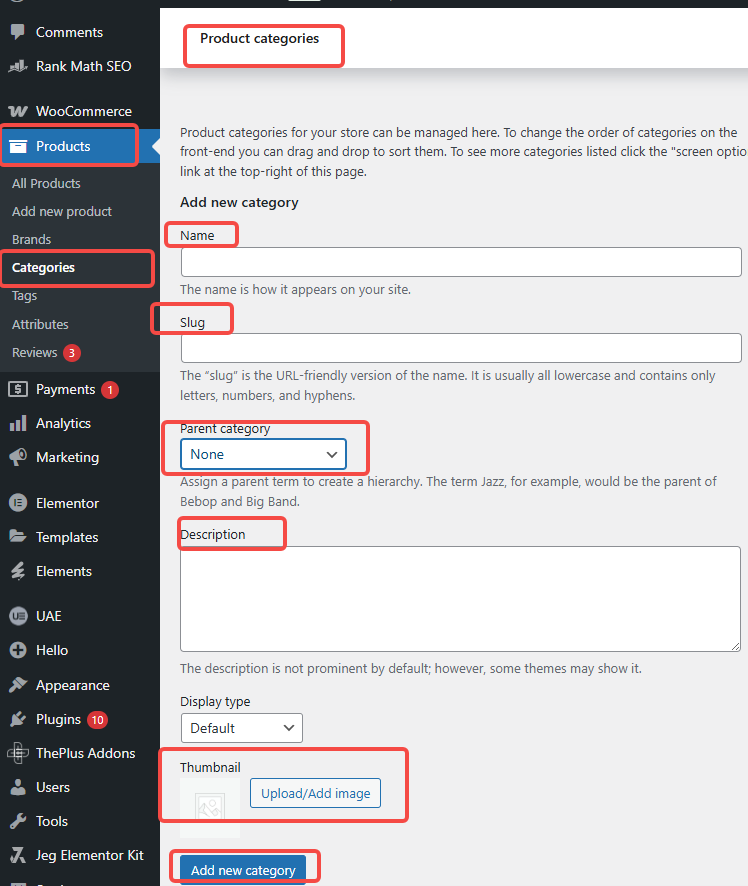The width and height of the screenshot is (748, 886).
Task: Open the Users menu
Action: 53,787
